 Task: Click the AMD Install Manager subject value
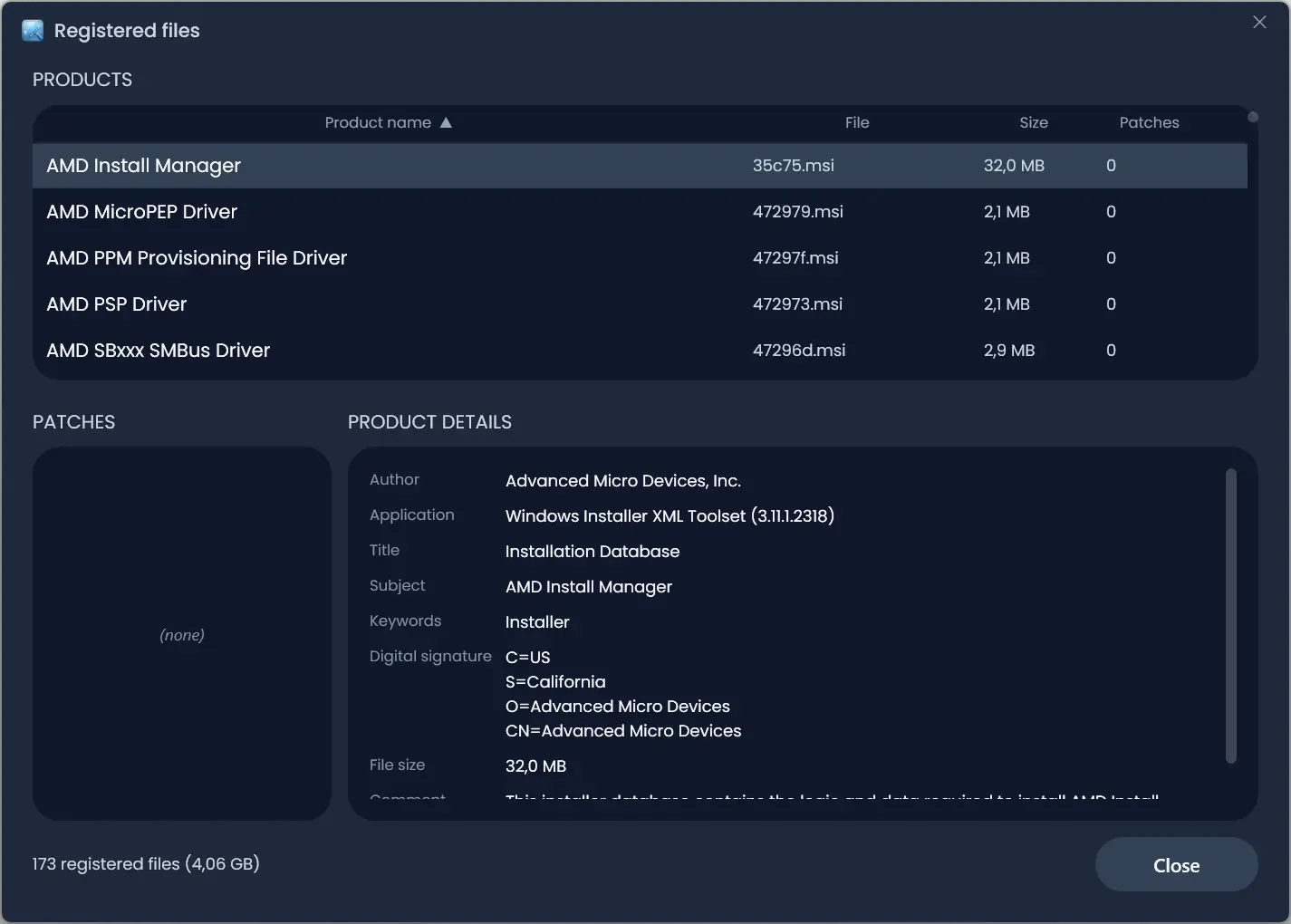coord(589,587)
